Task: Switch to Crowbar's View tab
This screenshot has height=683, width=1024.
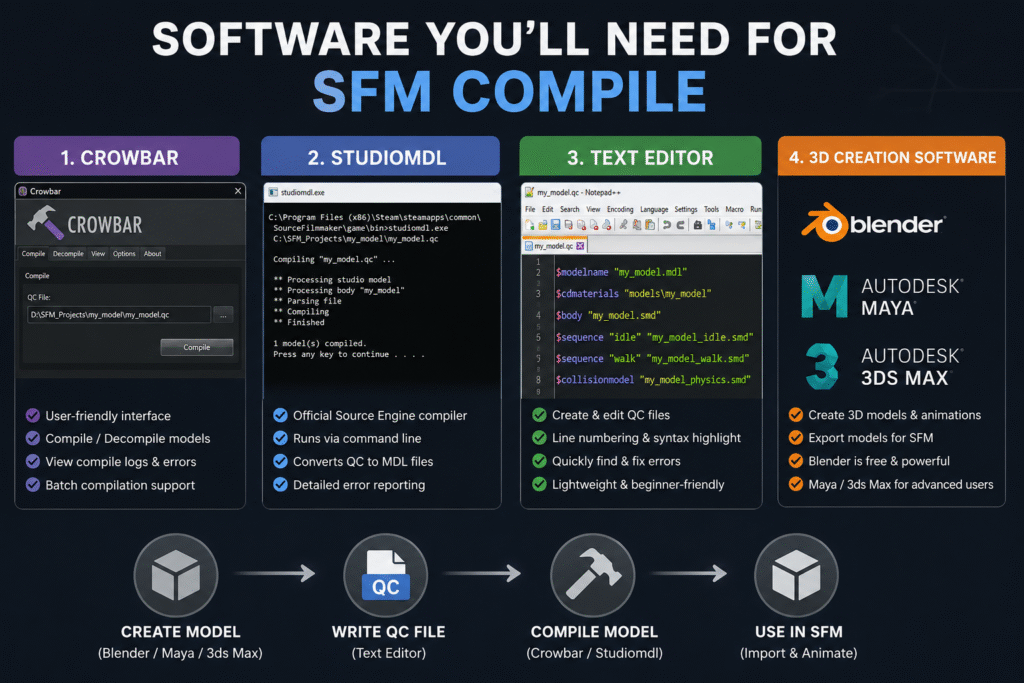Action: [x=98, y=253]
